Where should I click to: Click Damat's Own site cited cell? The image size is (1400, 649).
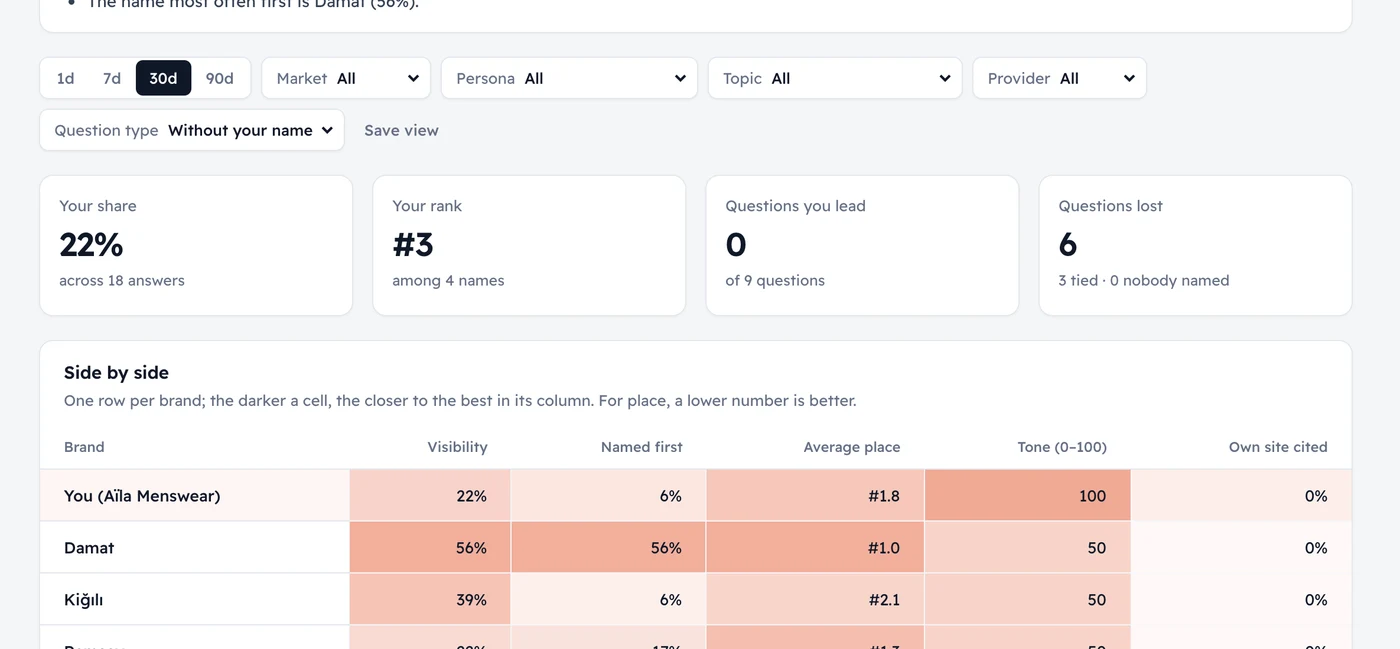(1241, 548)
